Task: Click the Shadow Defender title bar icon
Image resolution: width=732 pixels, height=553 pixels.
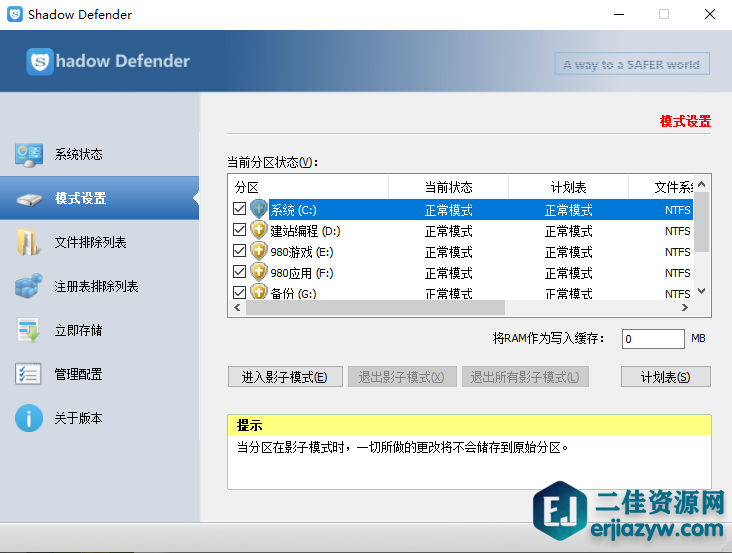Action: coord(15,14)
